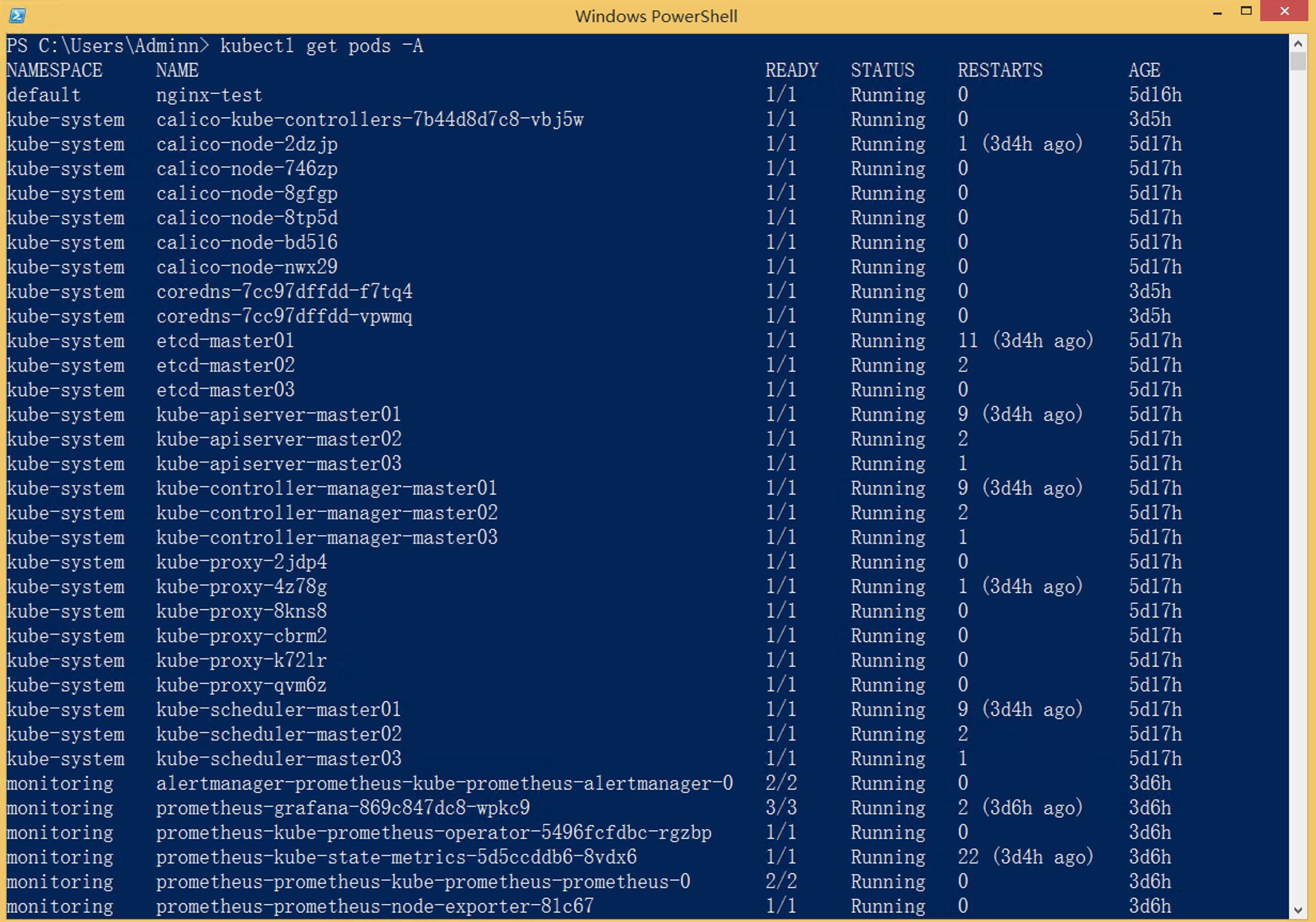The height and width of the screenshot is (922, 1316).
Task: Click the Windows PowerShell title text
Action: tap(656, 16)
